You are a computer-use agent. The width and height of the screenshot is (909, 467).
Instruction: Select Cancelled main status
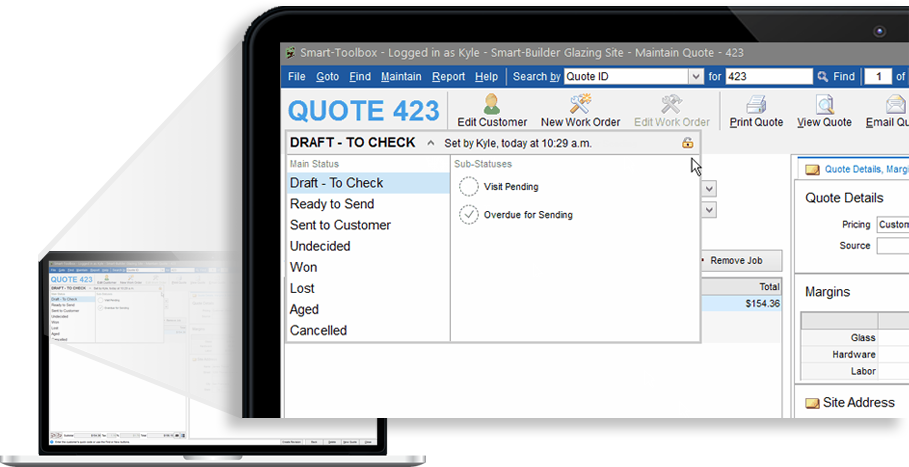click(368, 330)
